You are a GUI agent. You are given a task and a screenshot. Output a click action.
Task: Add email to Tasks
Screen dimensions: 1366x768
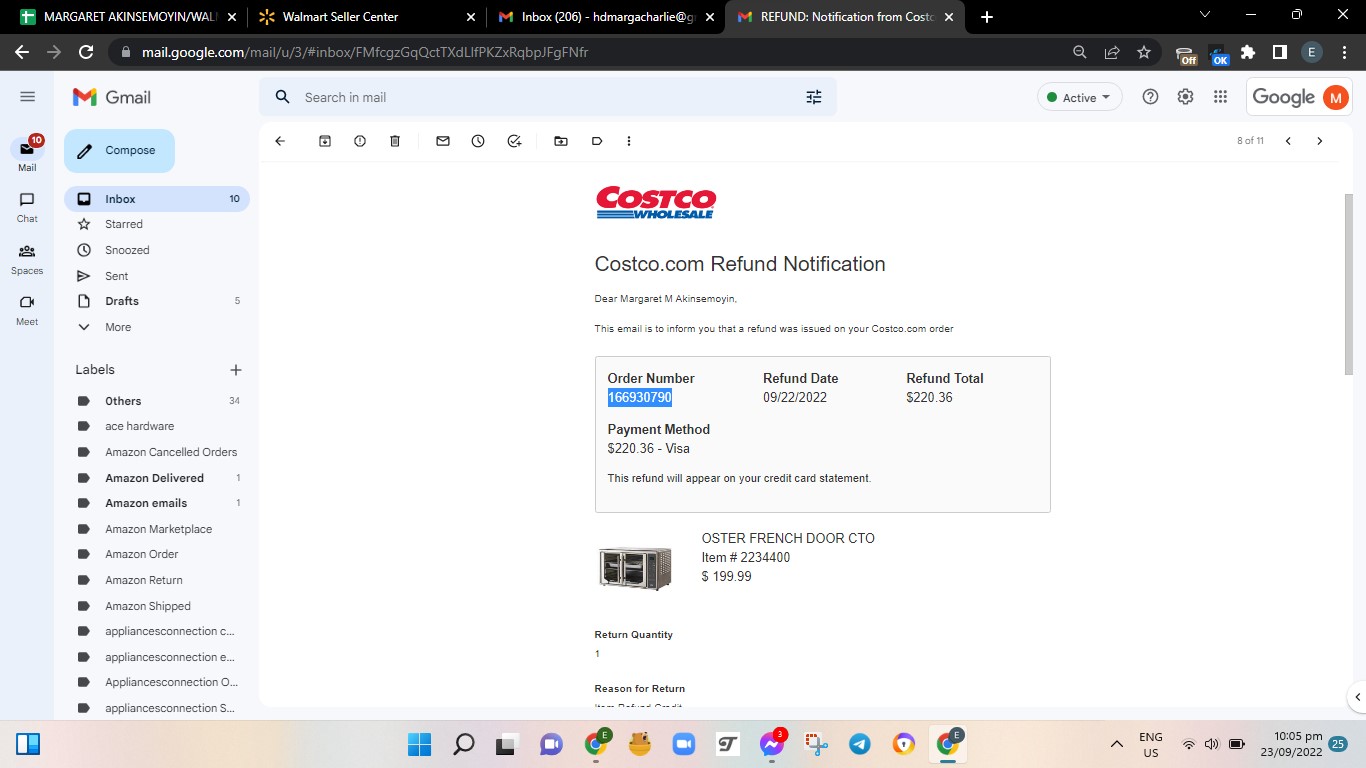[514, 141]
